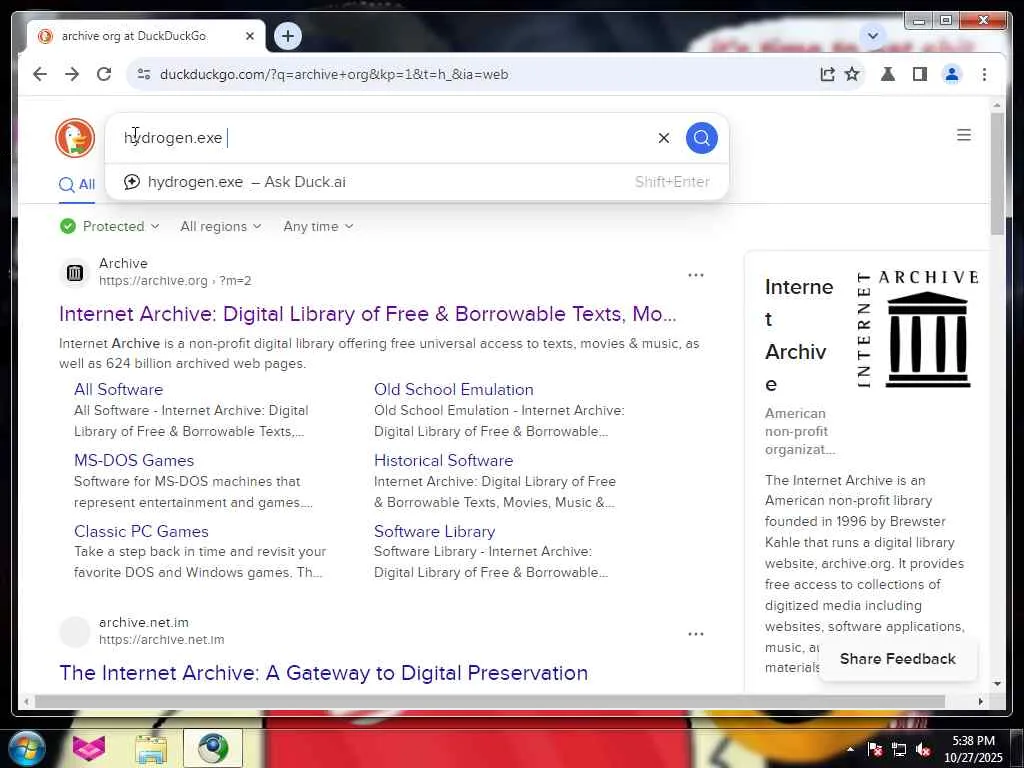
Task: Open the Classic PC Games sitelink
Action: pyautogui.click(x=141, y=532)
